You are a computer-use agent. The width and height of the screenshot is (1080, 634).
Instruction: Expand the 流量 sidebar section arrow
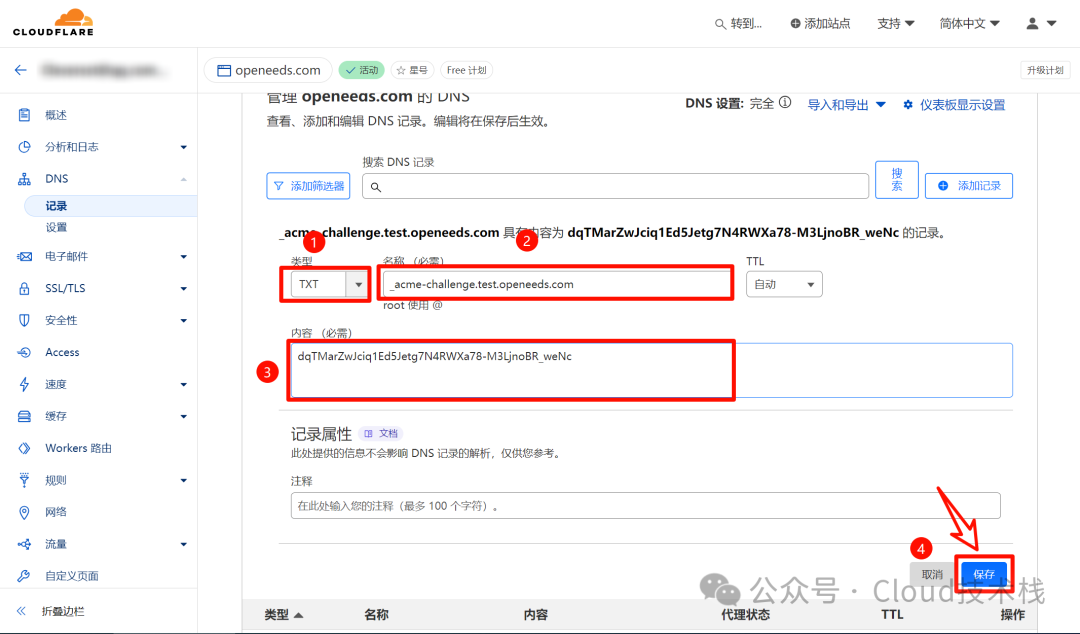pyautogui.click(x=183, y=544)
